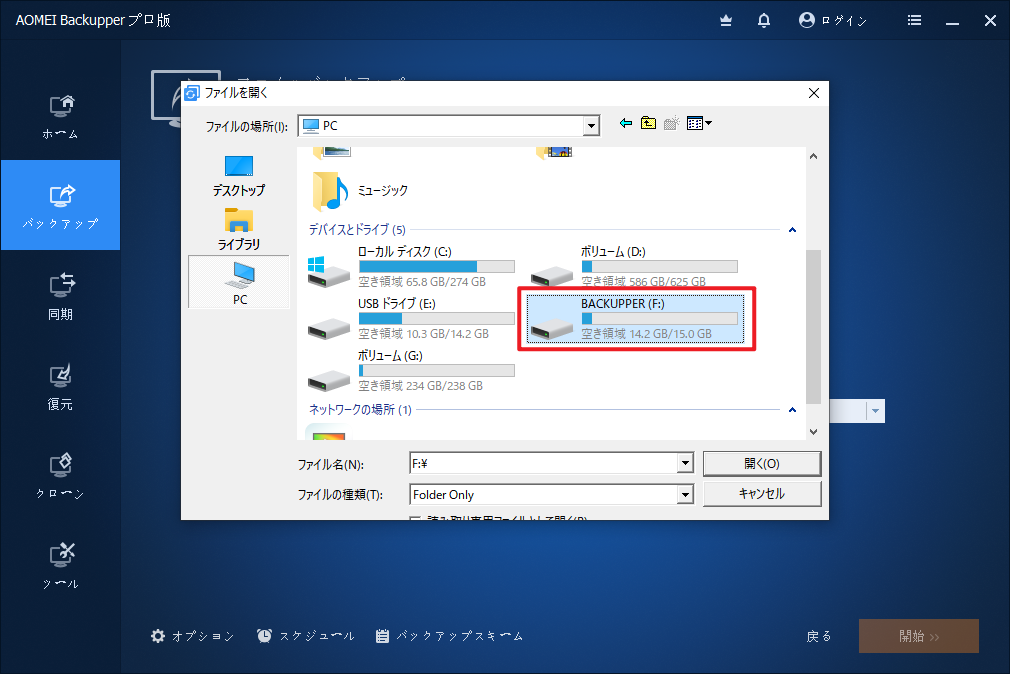This screenshot has height=674, width=1010.
Task: Click the login (ログイン) account button
Action: coord(833,21)
